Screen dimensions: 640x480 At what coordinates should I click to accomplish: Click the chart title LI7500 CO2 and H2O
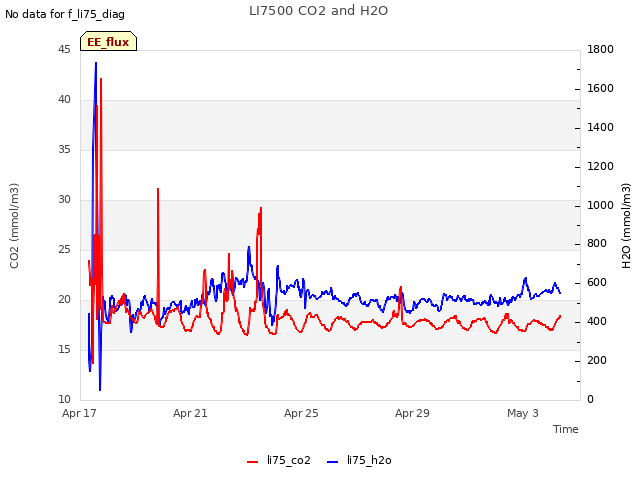(318, 11)
